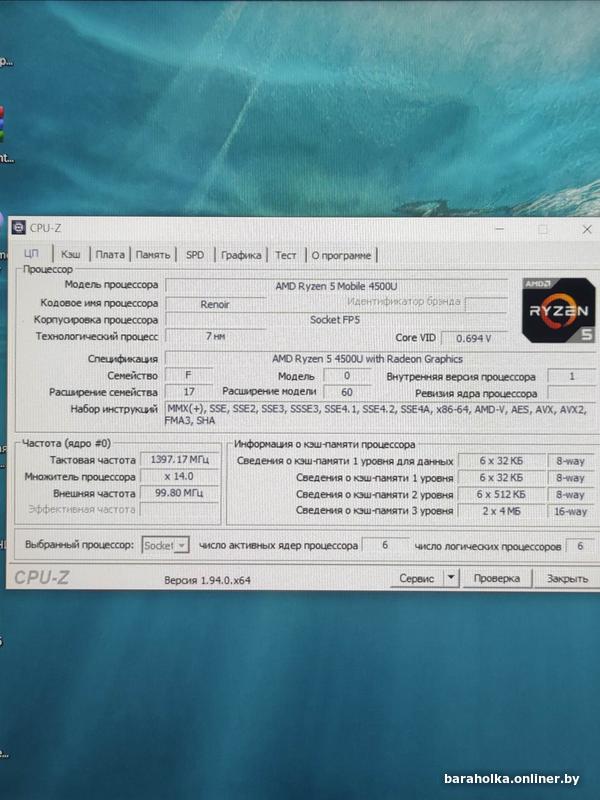Switch to the Графика tab
The height and width of the screenshot is (800, 600).
point(241,255)
